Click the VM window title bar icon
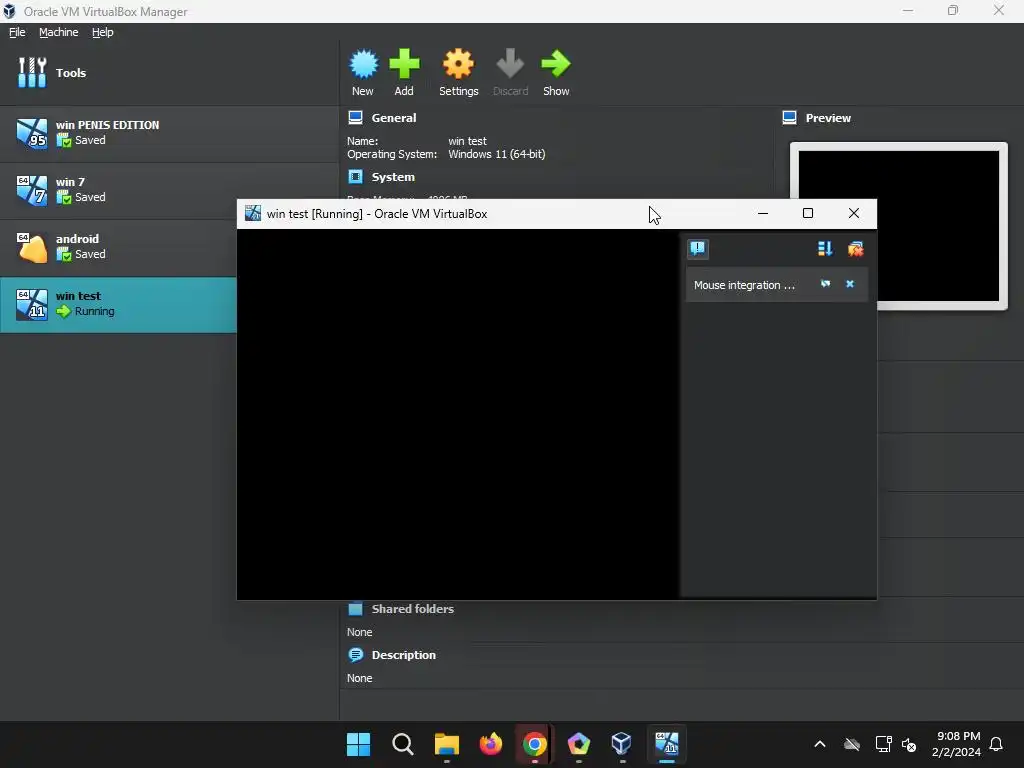Screen dimensions: 1024x768 [253, 214]
